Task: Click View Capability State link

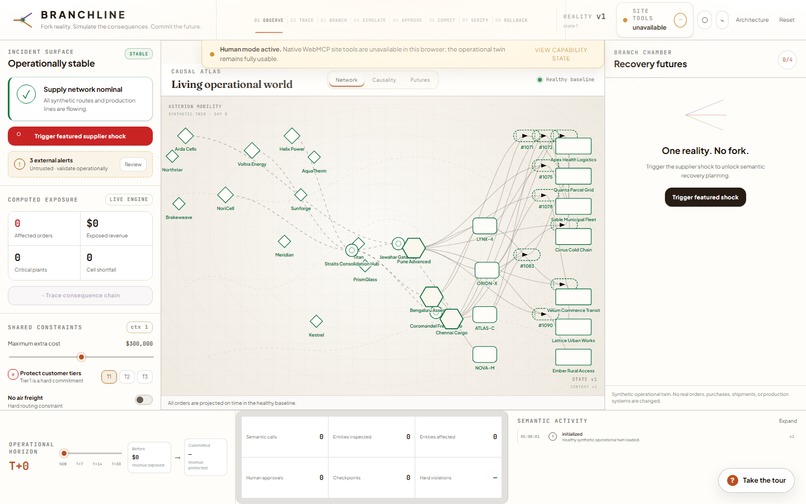Action: click(x=561, y=54)
